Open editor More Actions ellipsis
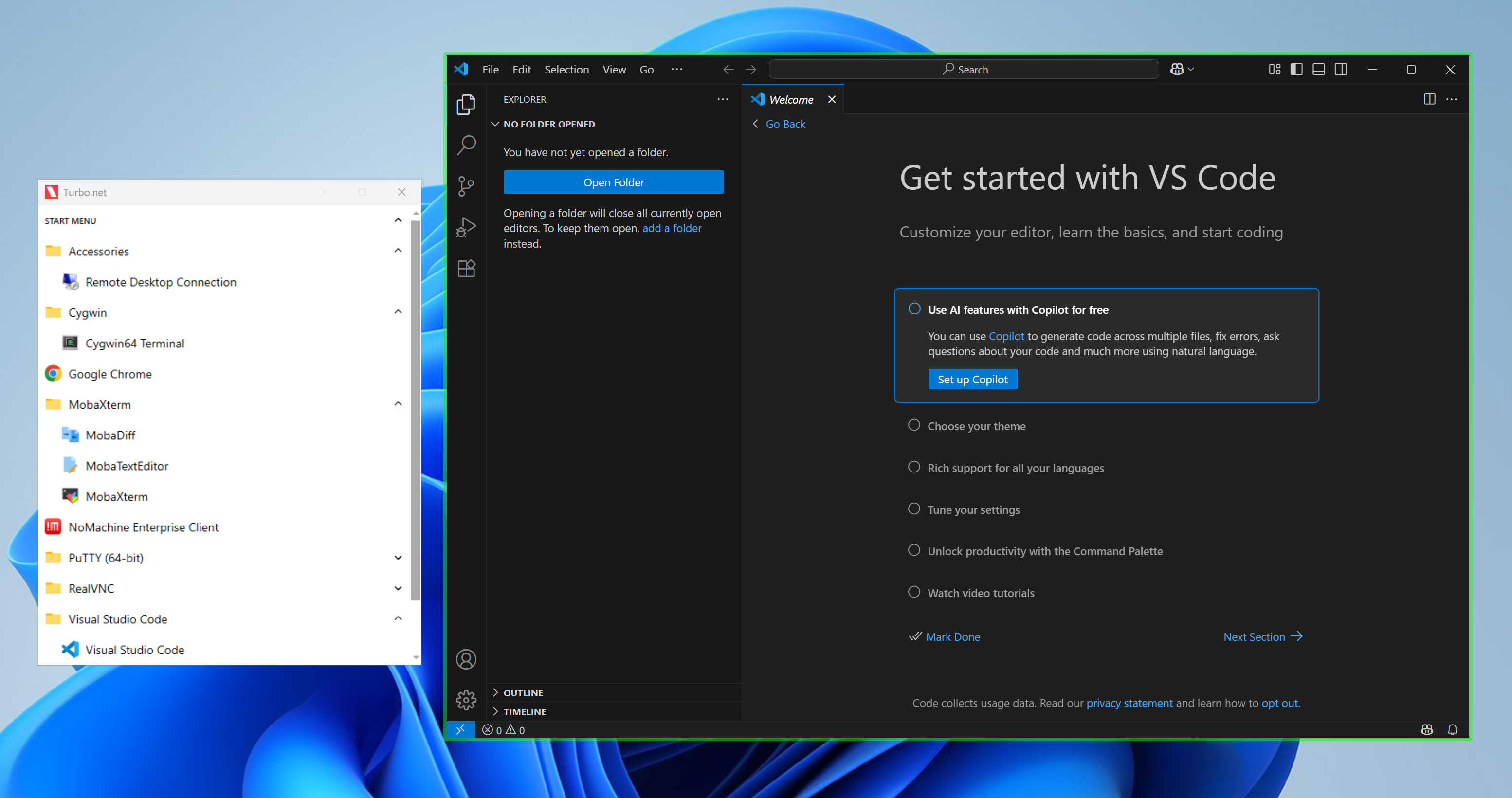1512x798 pixels. pyautogui.click(x=1452, y=99)
